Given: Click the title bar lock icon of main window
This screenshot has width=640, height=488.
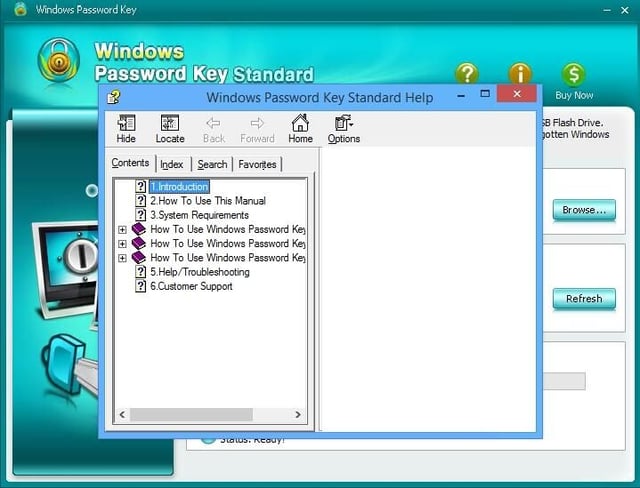Looking at the screenshot, I should click(x=20, y=9).
